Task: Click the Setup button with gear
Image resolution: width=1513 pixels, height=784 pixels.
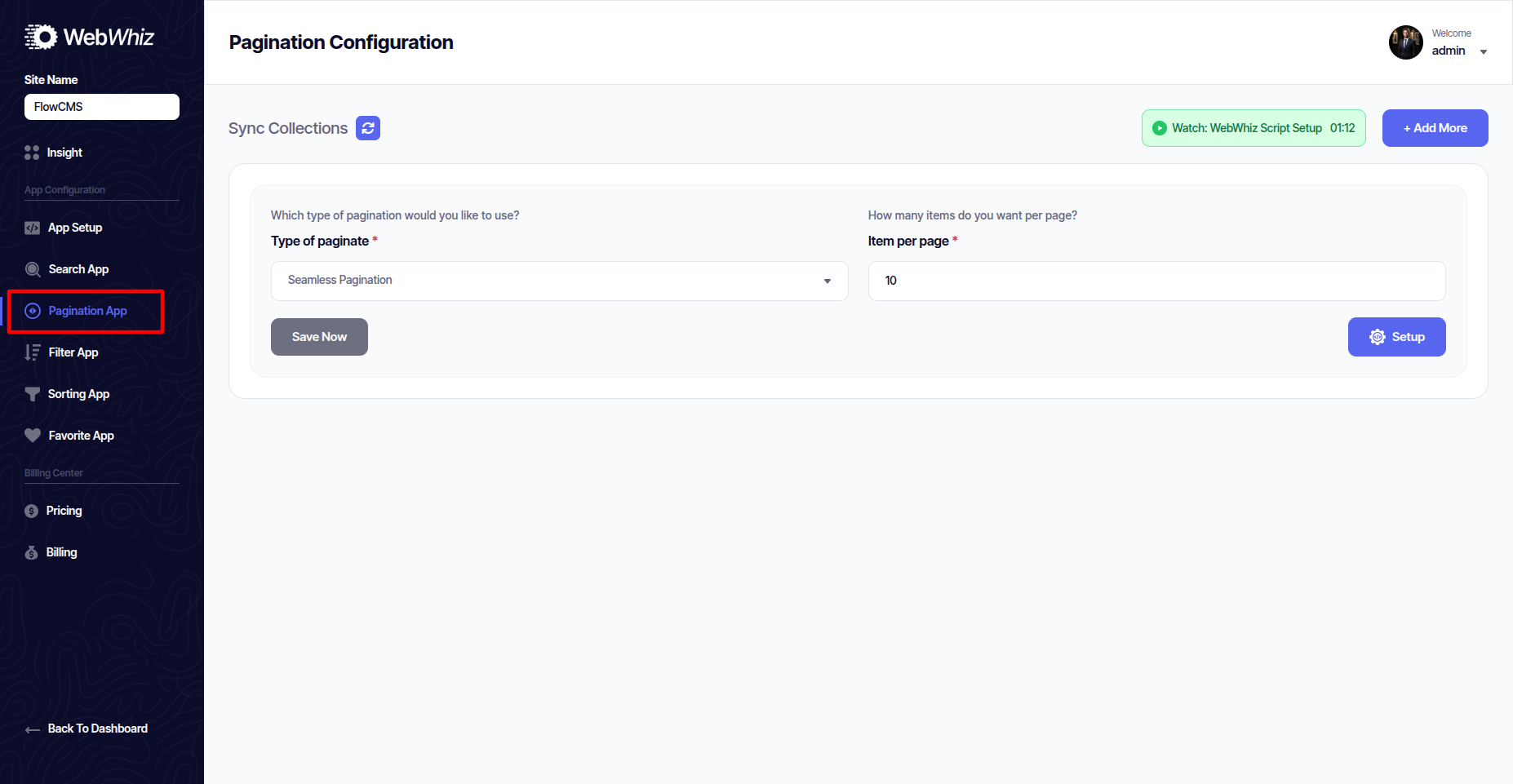Action: [1396, 337]
